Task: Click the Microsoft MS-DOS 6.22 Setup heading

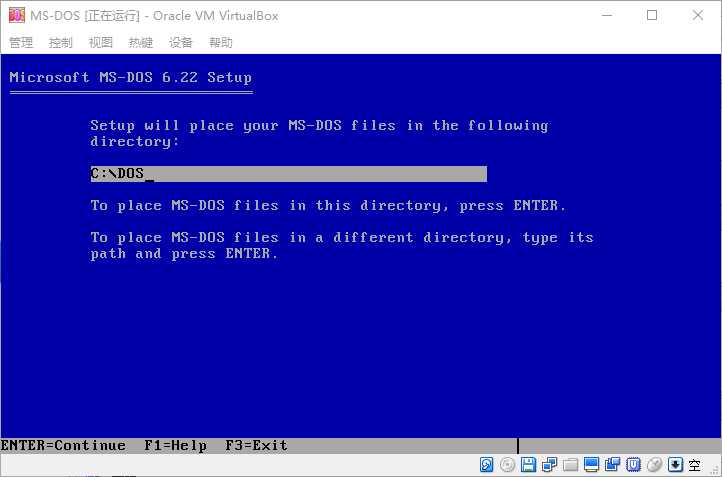Action: [131, 77]
